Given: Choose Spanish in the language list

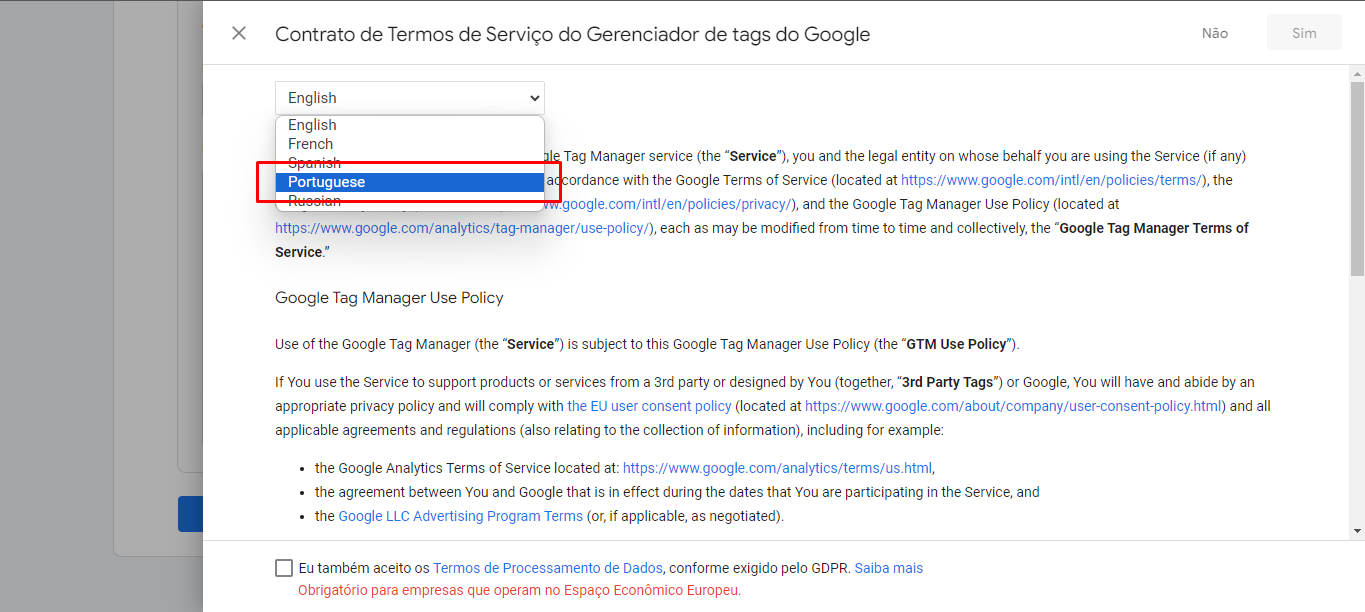Looking at the screenshot, I should point(314,163).
